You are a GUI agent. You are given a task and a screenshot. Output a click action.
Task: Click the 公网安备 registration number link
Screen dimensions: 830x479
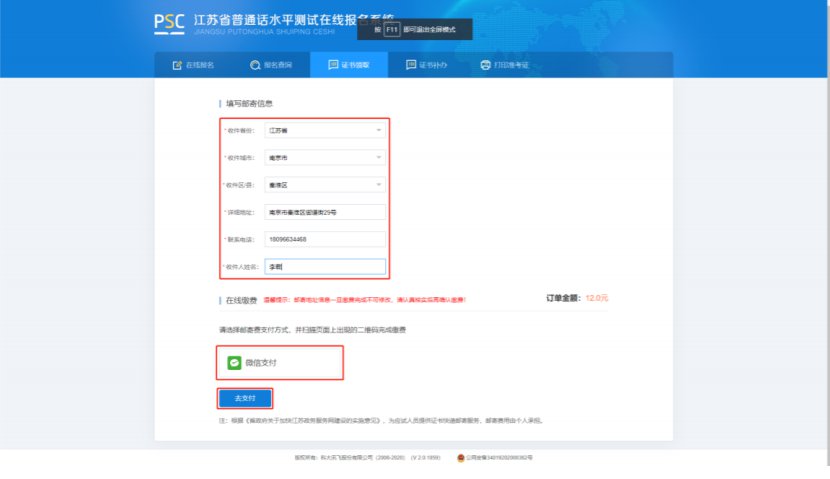tap(500, 457)
